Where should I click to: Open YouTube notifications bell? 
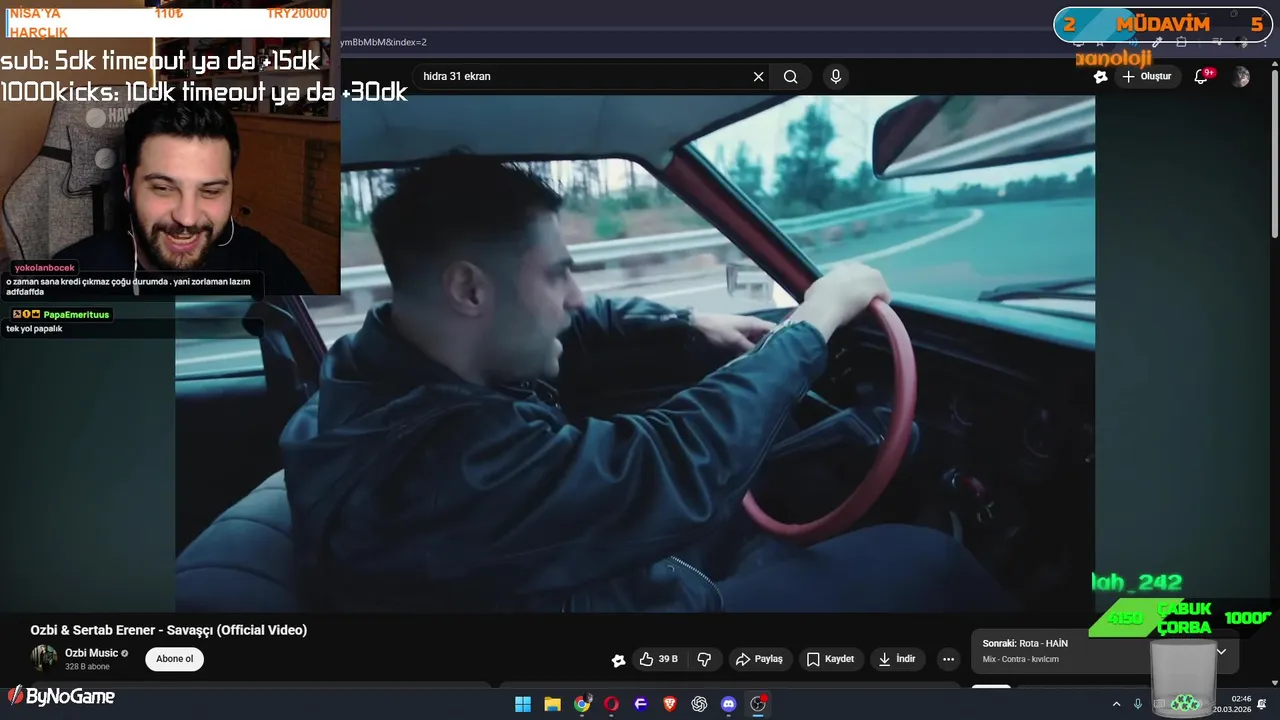1201,77
